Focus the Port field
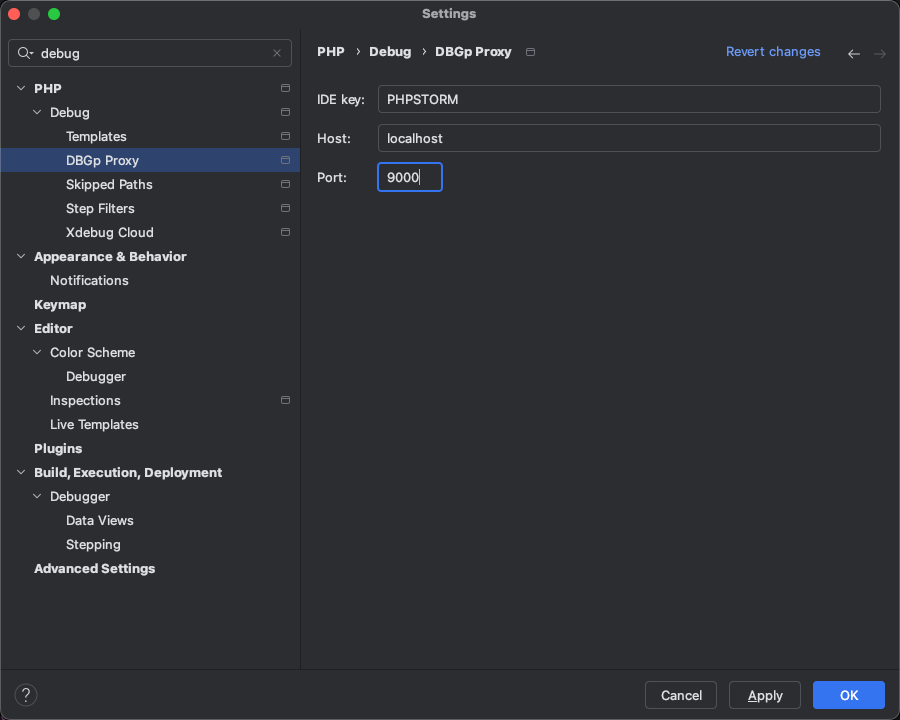 410,177
